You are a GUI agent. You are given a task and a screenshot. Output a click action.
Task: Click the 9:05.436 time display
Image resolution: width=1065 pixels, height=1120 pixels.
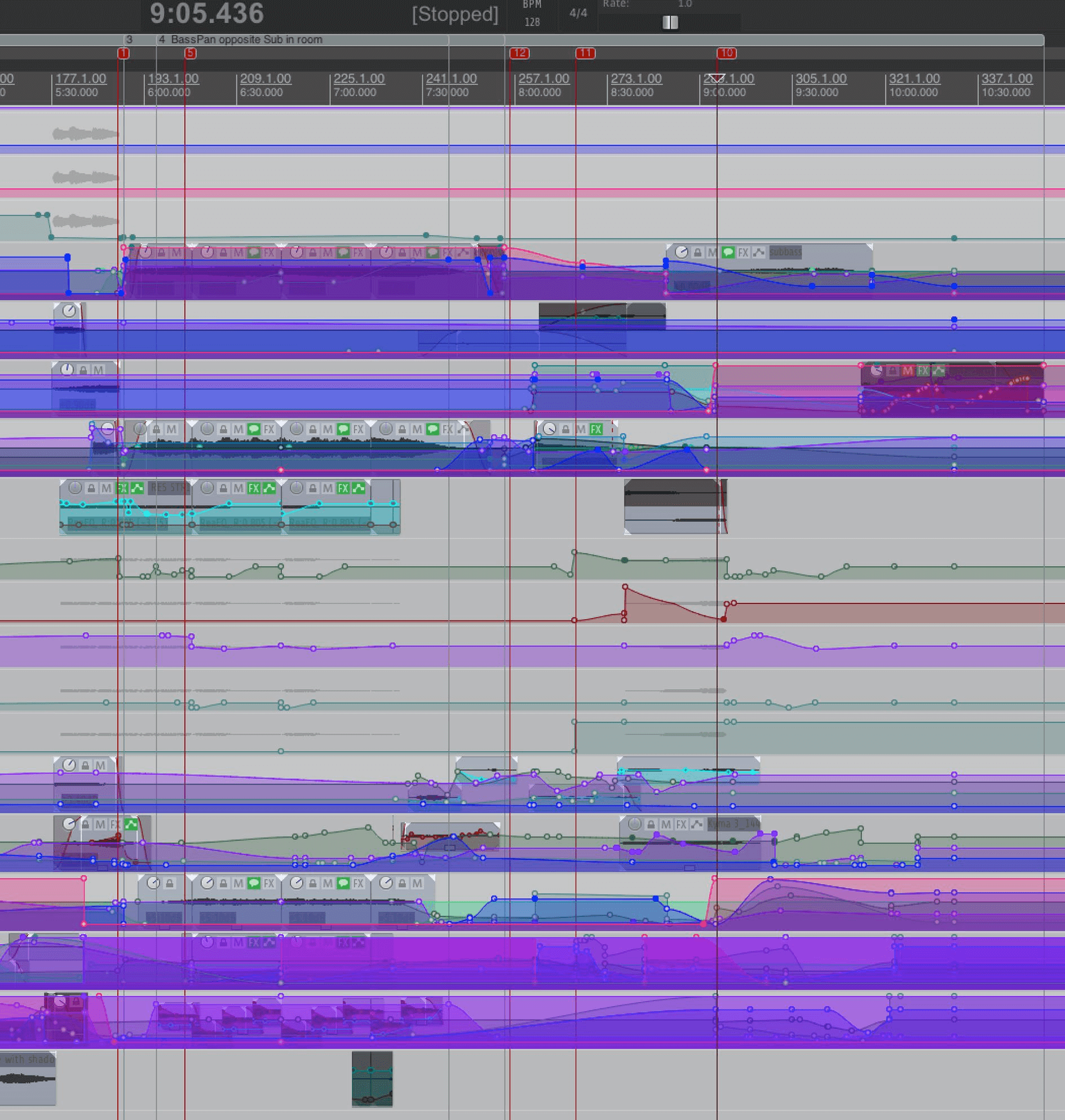[207, 14]
